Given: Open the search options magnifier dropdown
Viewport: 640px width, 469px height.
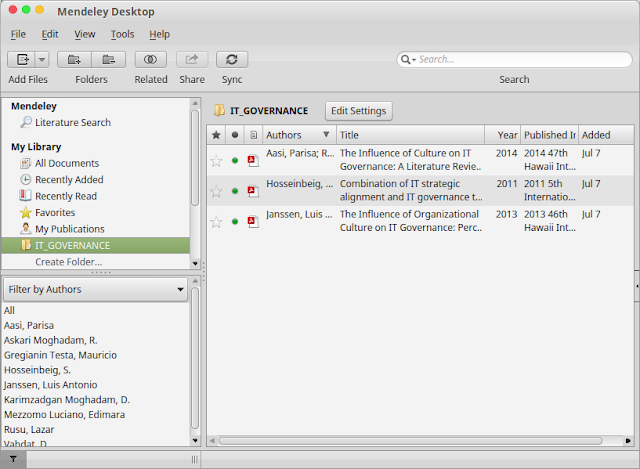Looking at the screenshot, I should pos(408,60).
